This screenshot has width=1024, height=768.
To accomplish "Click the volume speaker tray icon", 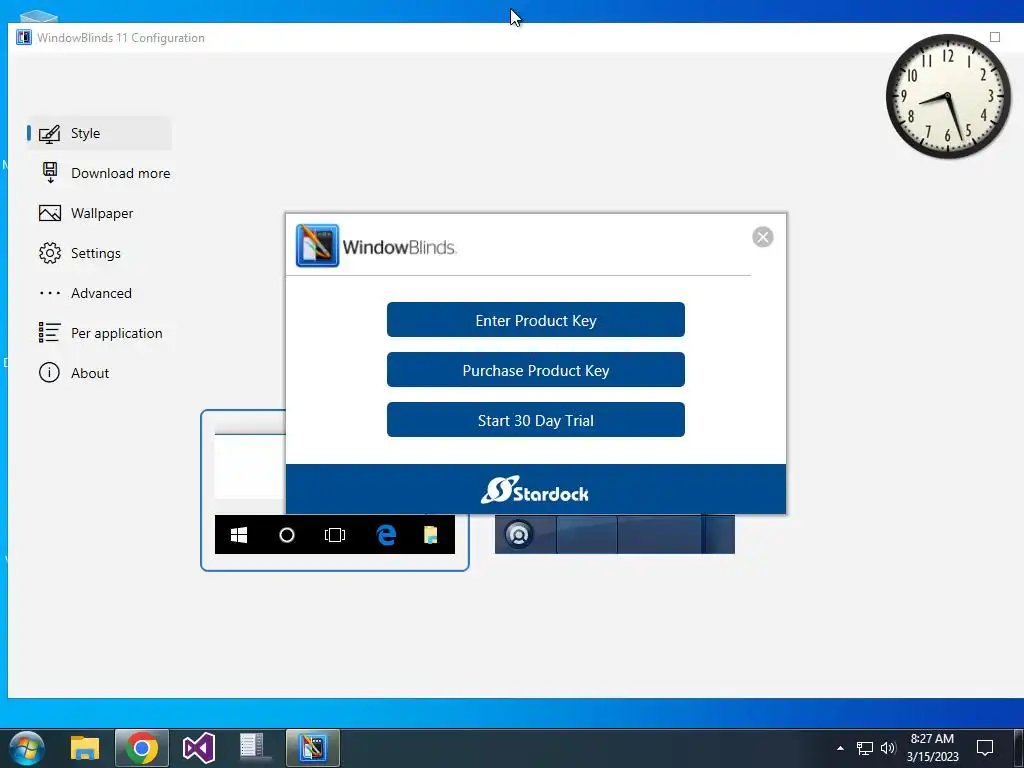I will pos(888,748).
